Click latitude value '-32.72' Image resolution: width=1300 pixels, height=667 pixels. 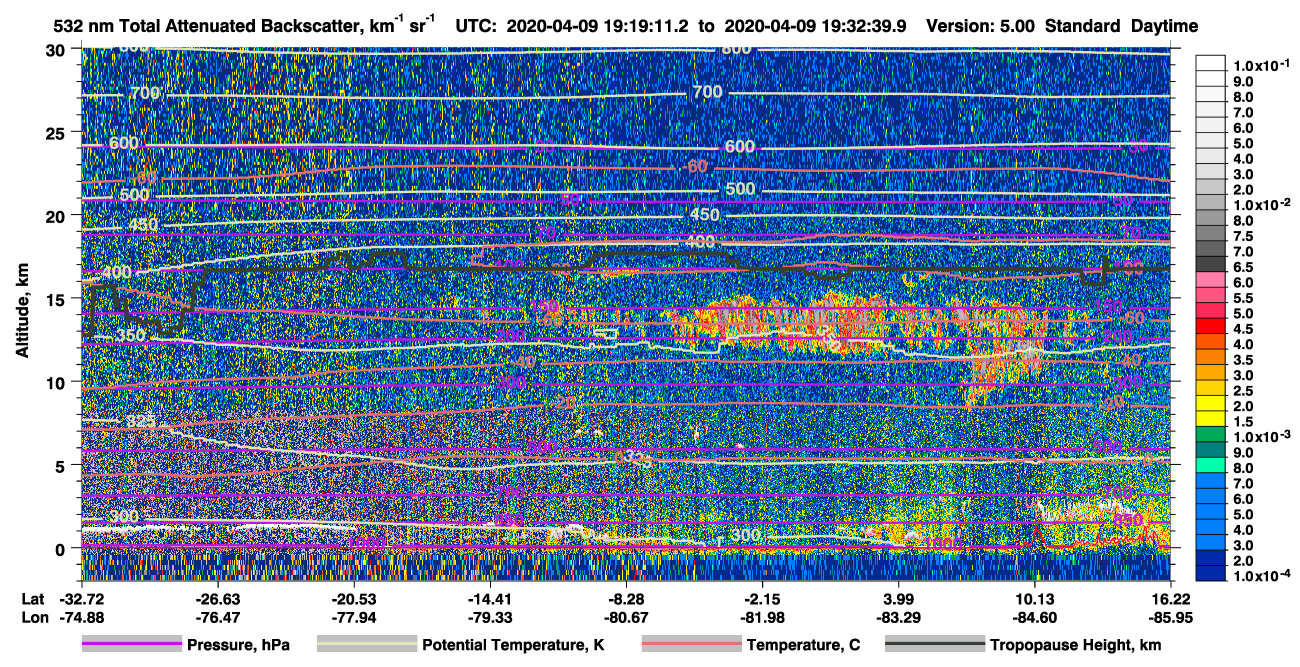(82, 600)
